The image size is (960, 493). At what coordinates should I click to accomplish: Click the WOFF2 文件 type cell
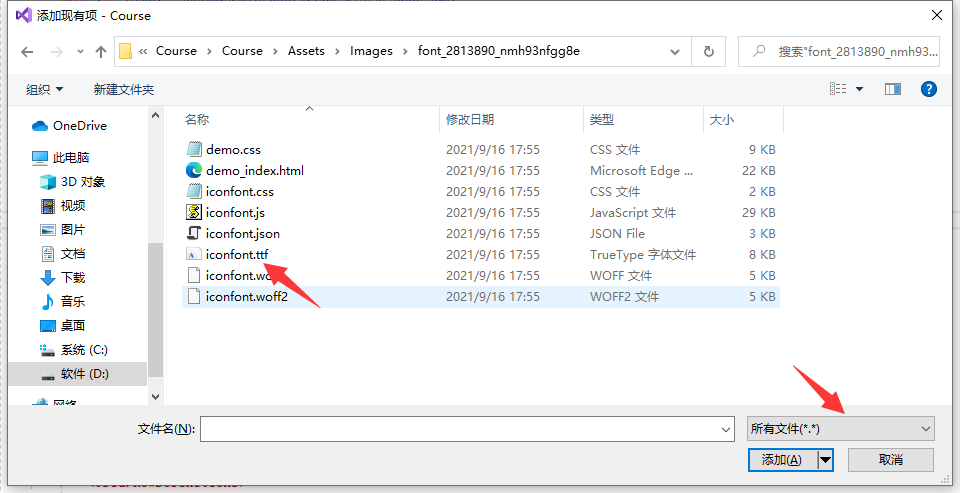coord(624,296)
